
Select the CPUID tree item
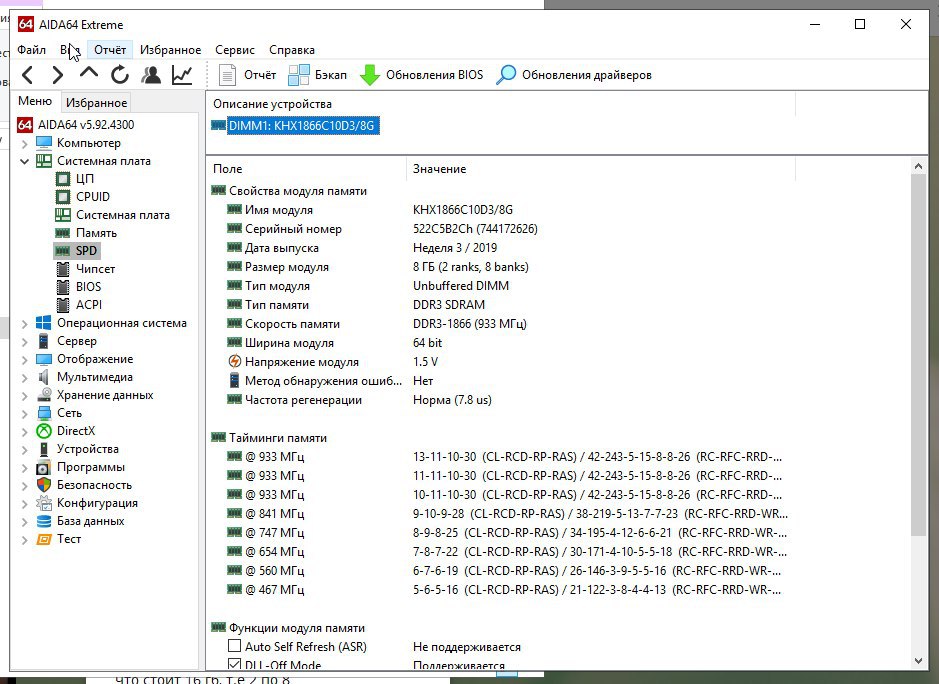tap(93, 196)
